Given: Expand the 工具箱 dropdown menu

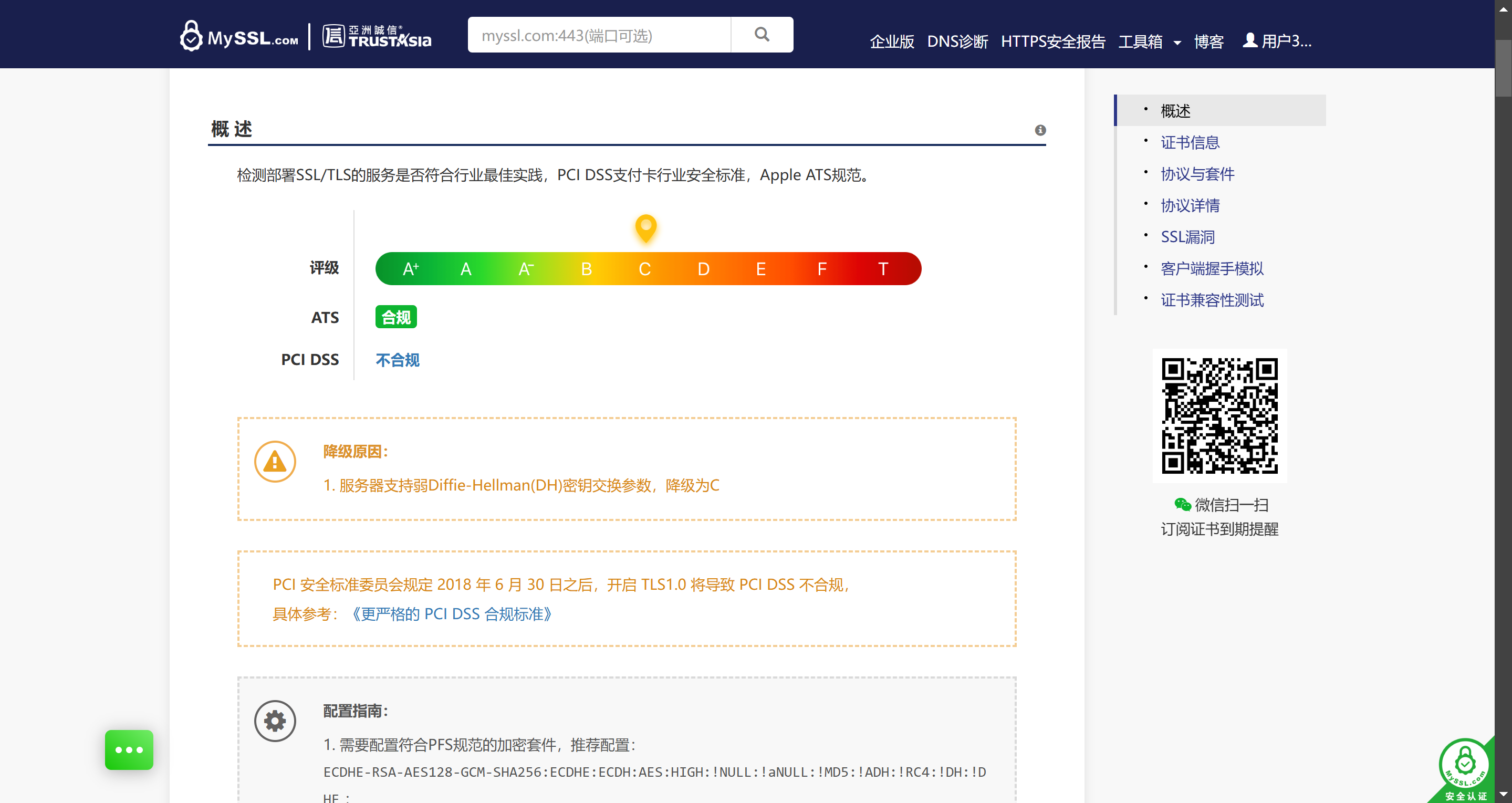Looking at the screenshot, I should tap(1149, 41).
